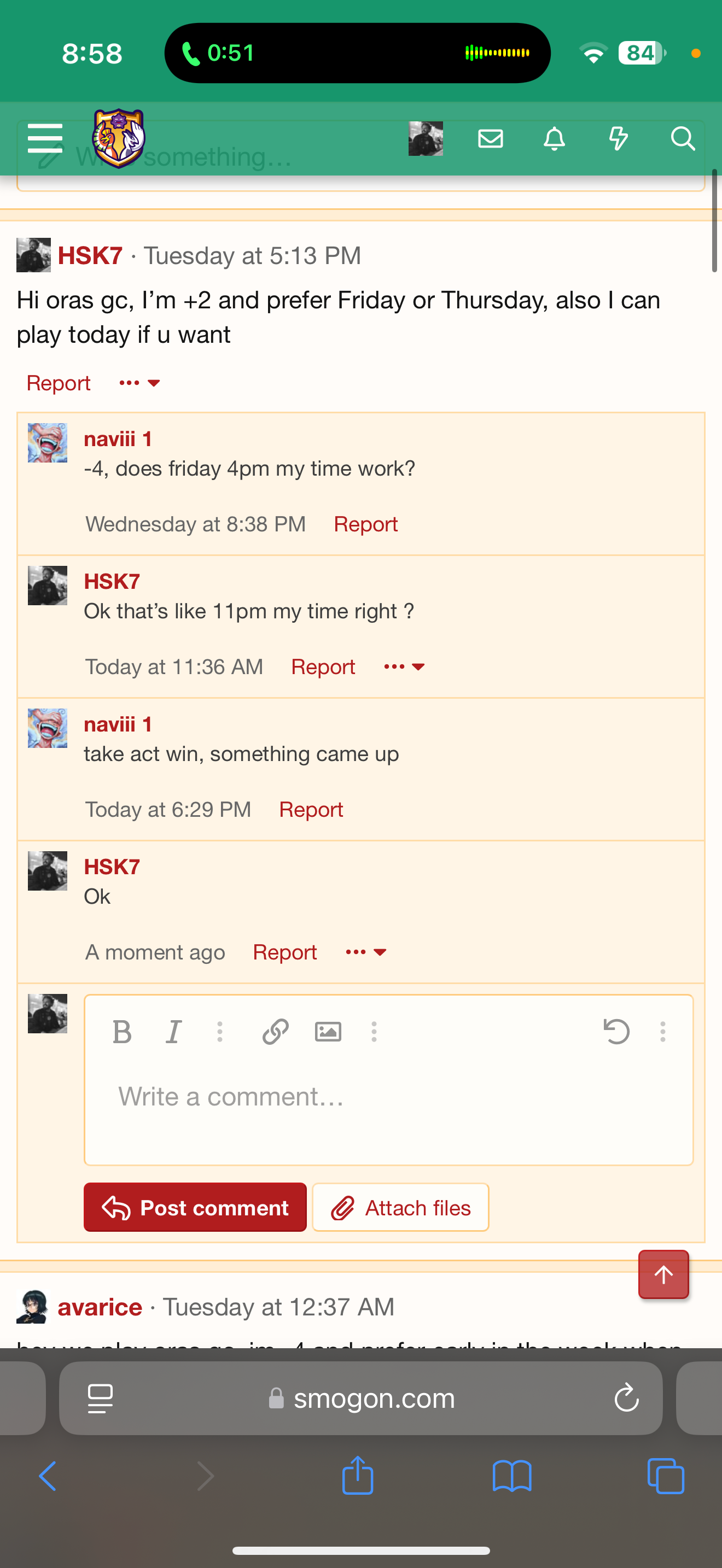Toggle bold formatting in the comment editor
Screen dimensions: 722x1568
click(122, 1032)
